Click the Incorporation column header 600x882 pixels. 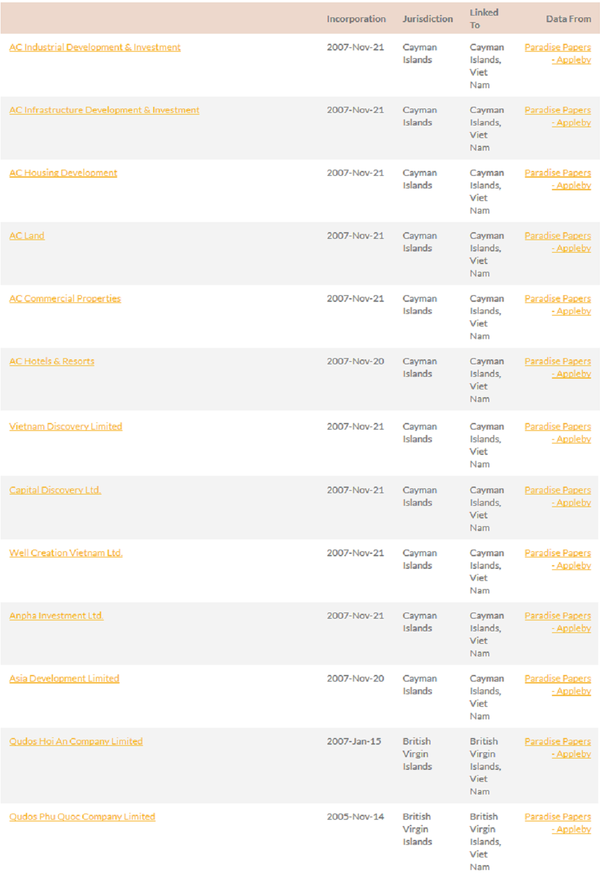[356, 19]
